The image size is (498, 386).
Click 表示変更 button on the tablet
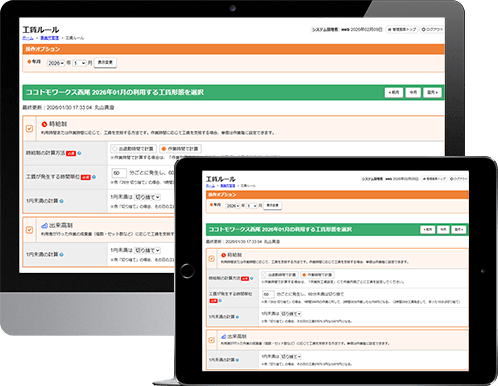point(273,205)
